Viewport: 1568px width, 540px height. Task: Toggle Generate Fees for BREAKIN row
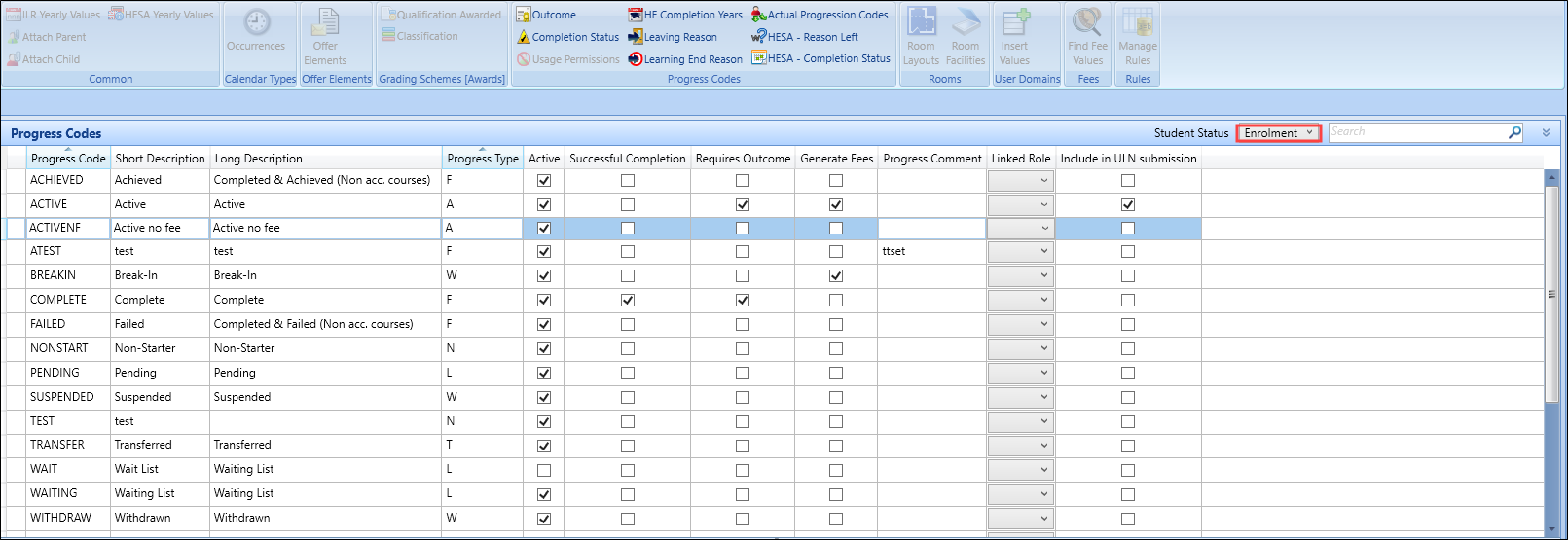click(x=836, y=276)
